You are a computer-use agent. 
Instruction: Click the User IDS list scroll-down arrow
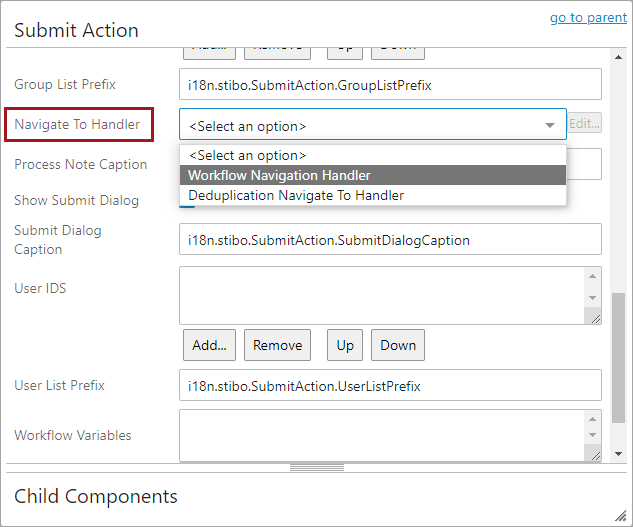tap(594, 298)
